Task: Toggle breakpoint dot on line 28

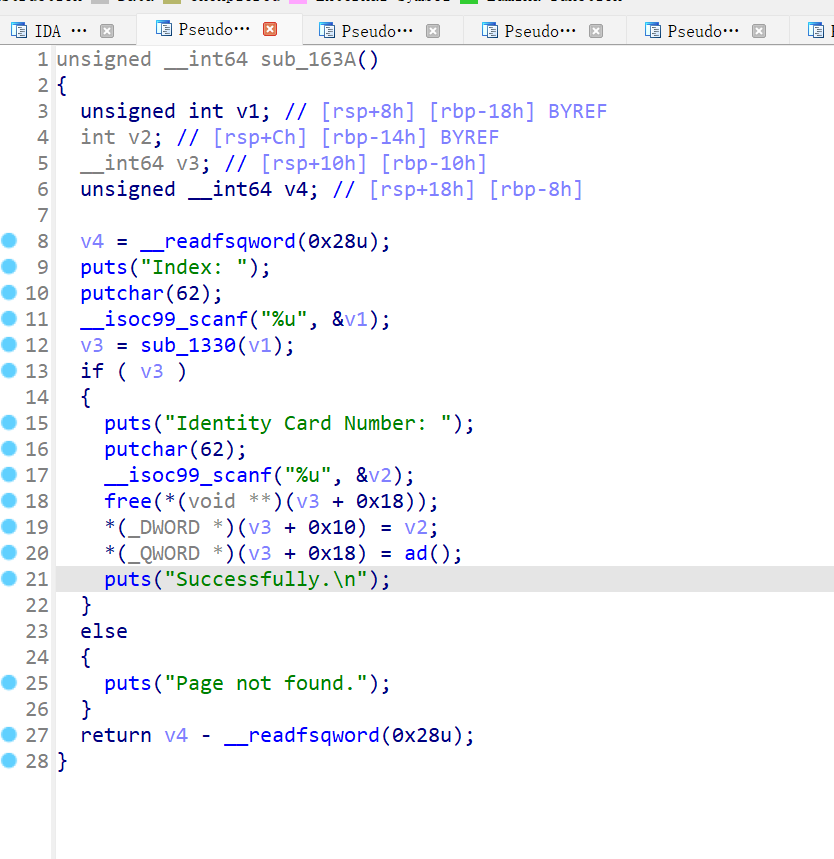Action: tap(9, 760)
